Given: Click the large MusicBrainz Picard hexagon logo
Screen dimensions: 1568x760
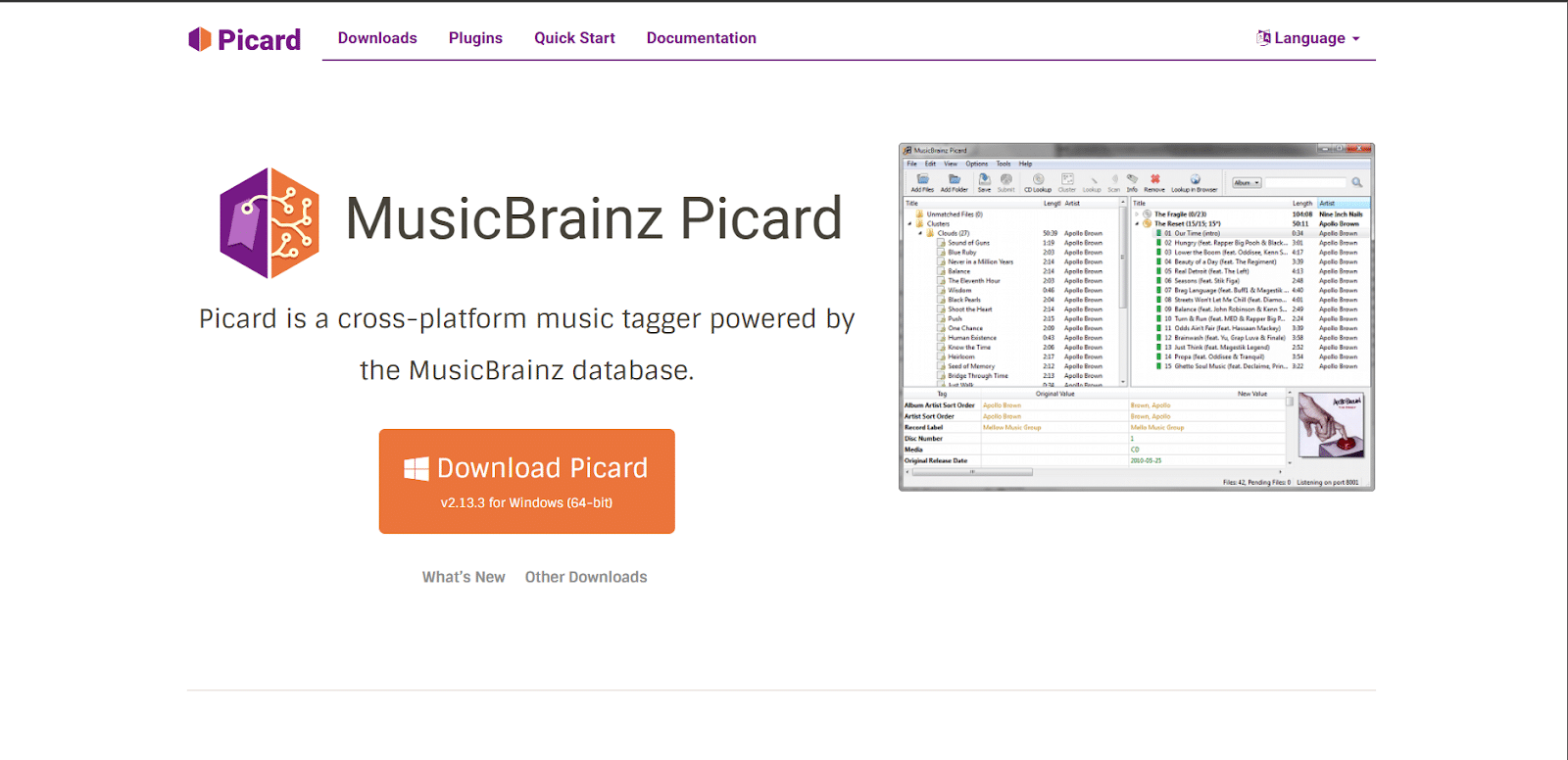Looking at the screenshot, I should pyautogui.click(x=269, y=222).
